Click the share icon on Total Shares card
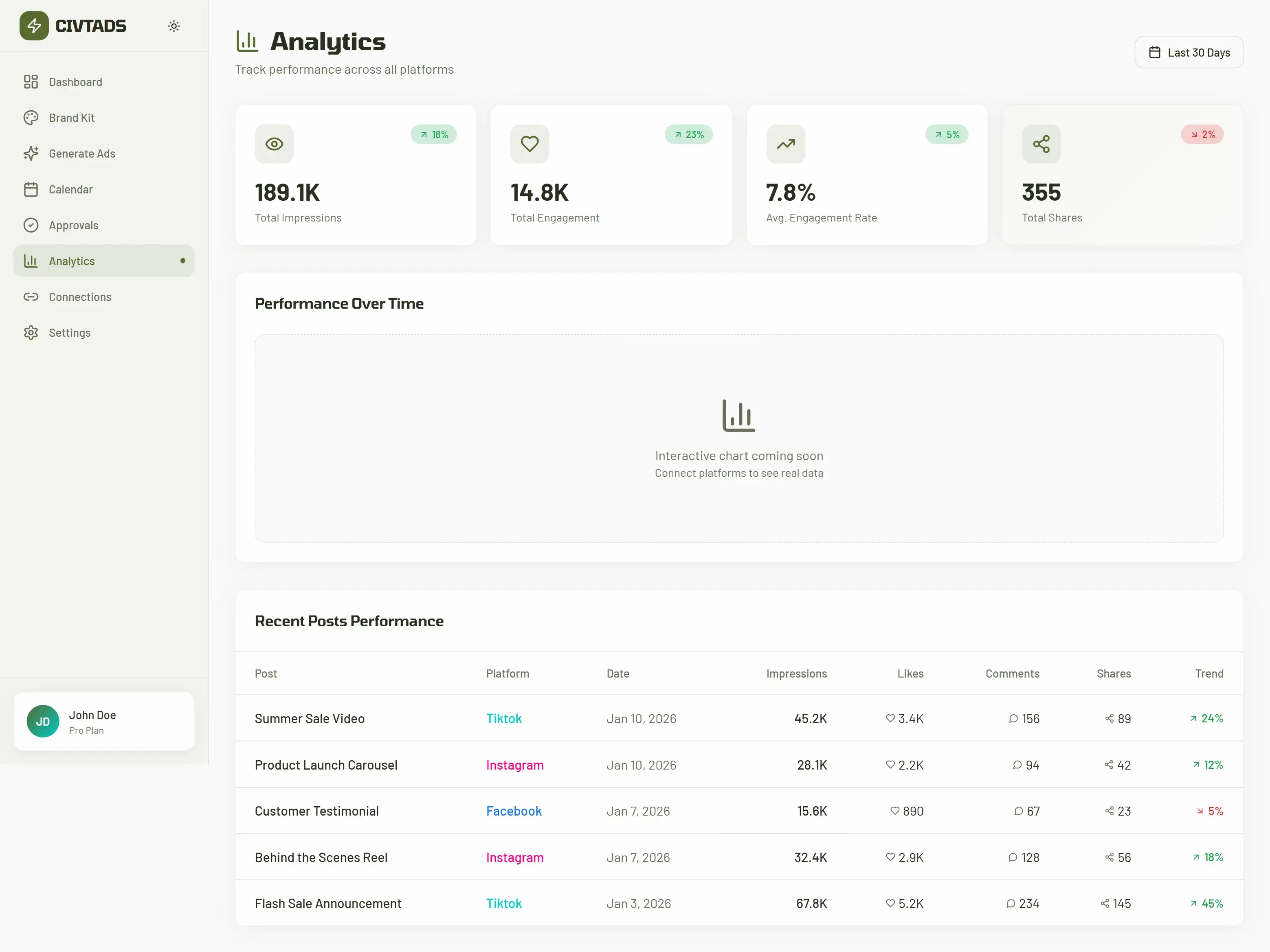Viewport: 1270px width, 952px height. 1041,144
